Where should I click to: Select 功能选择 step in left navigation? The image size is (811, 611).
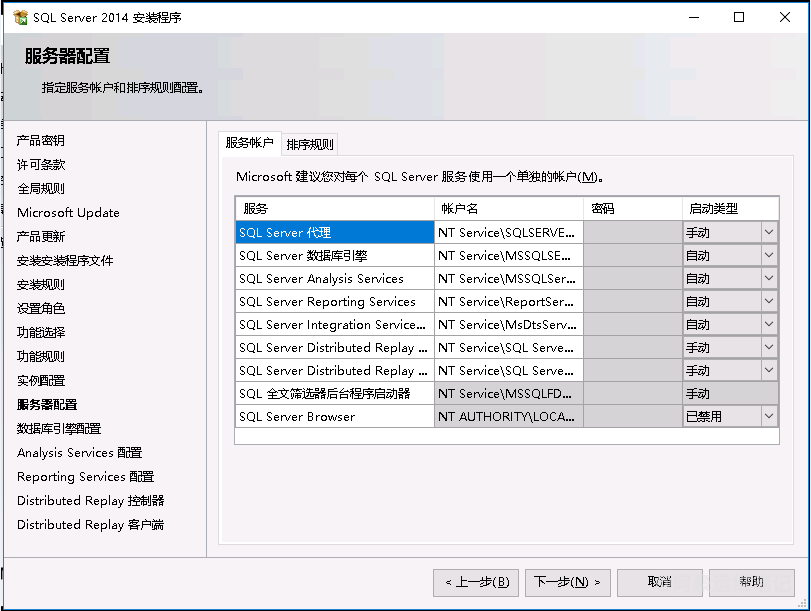(41, 332)
